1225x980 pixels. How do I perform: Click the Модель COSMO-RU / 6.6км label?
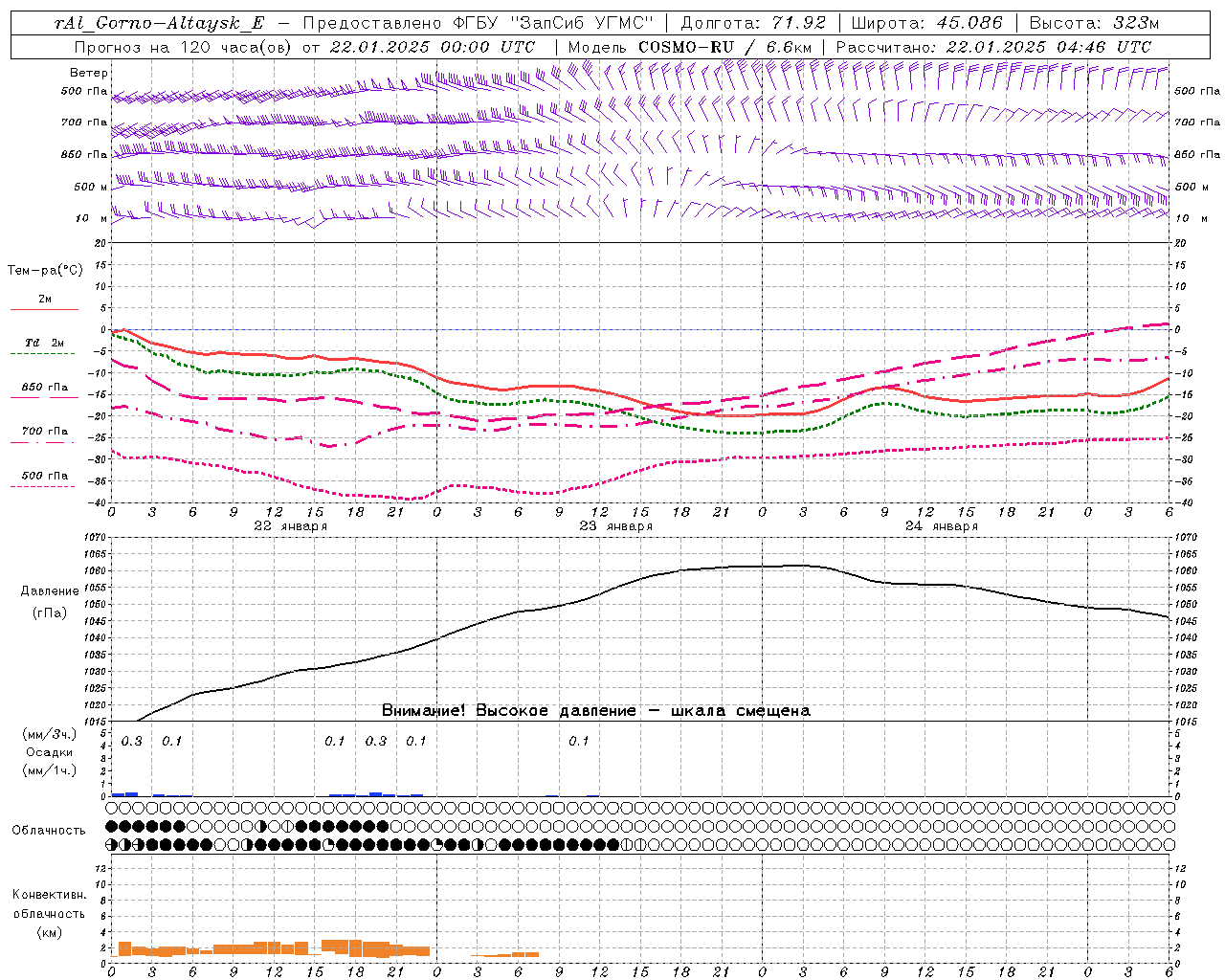point(689,47)
